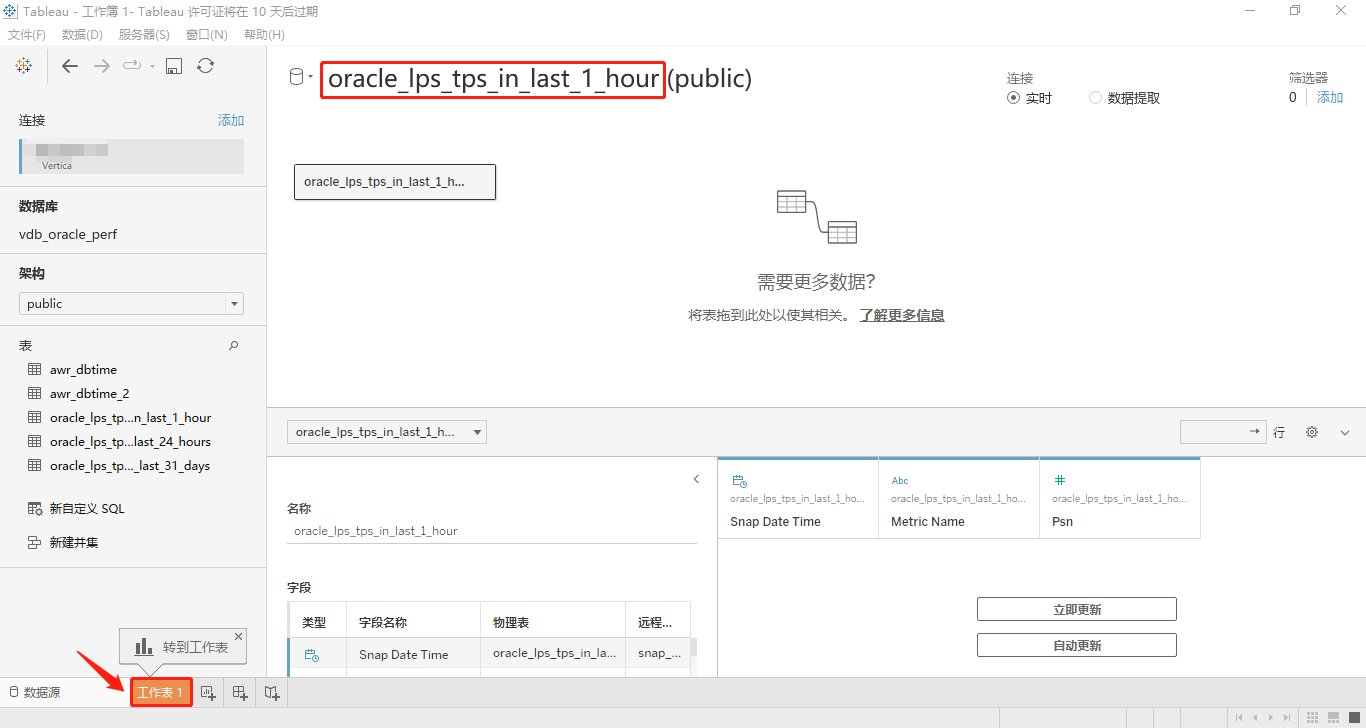
Task: Go to next sheet arrow
Action: click(x=1271, y=717)
